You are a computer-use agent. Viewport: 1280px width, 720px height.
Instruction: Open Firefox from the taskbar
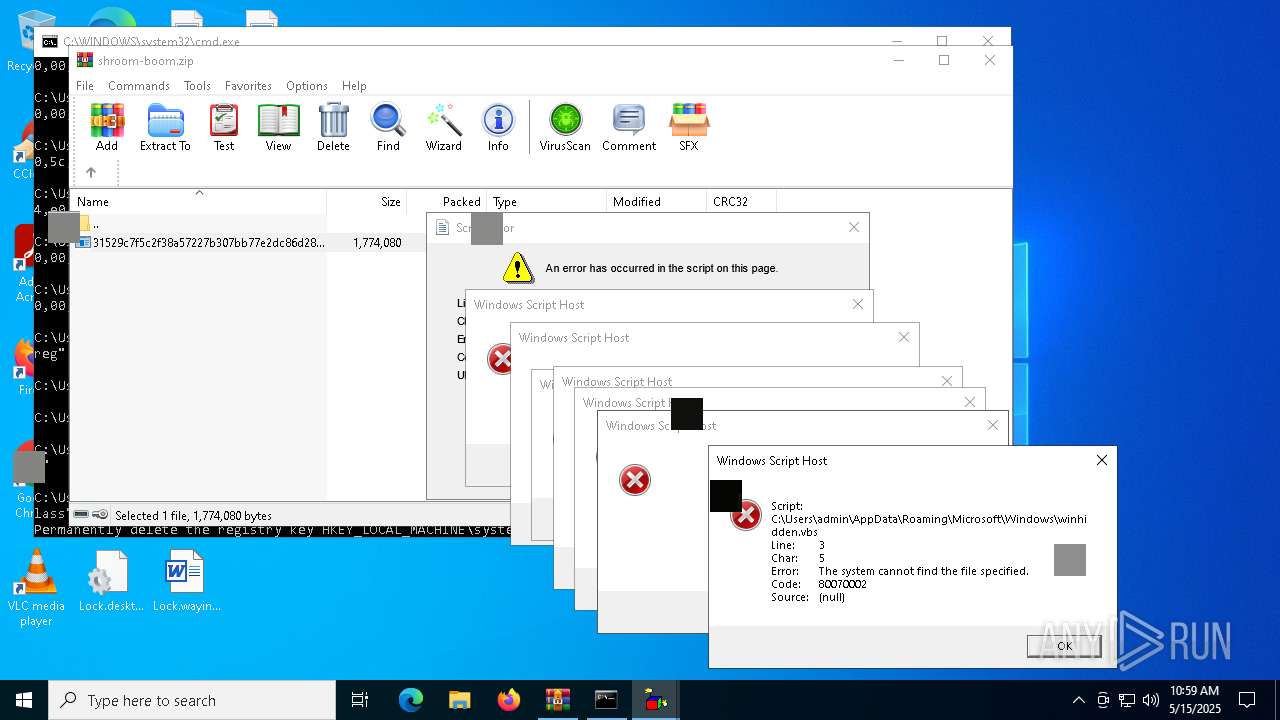pos(508,700)
